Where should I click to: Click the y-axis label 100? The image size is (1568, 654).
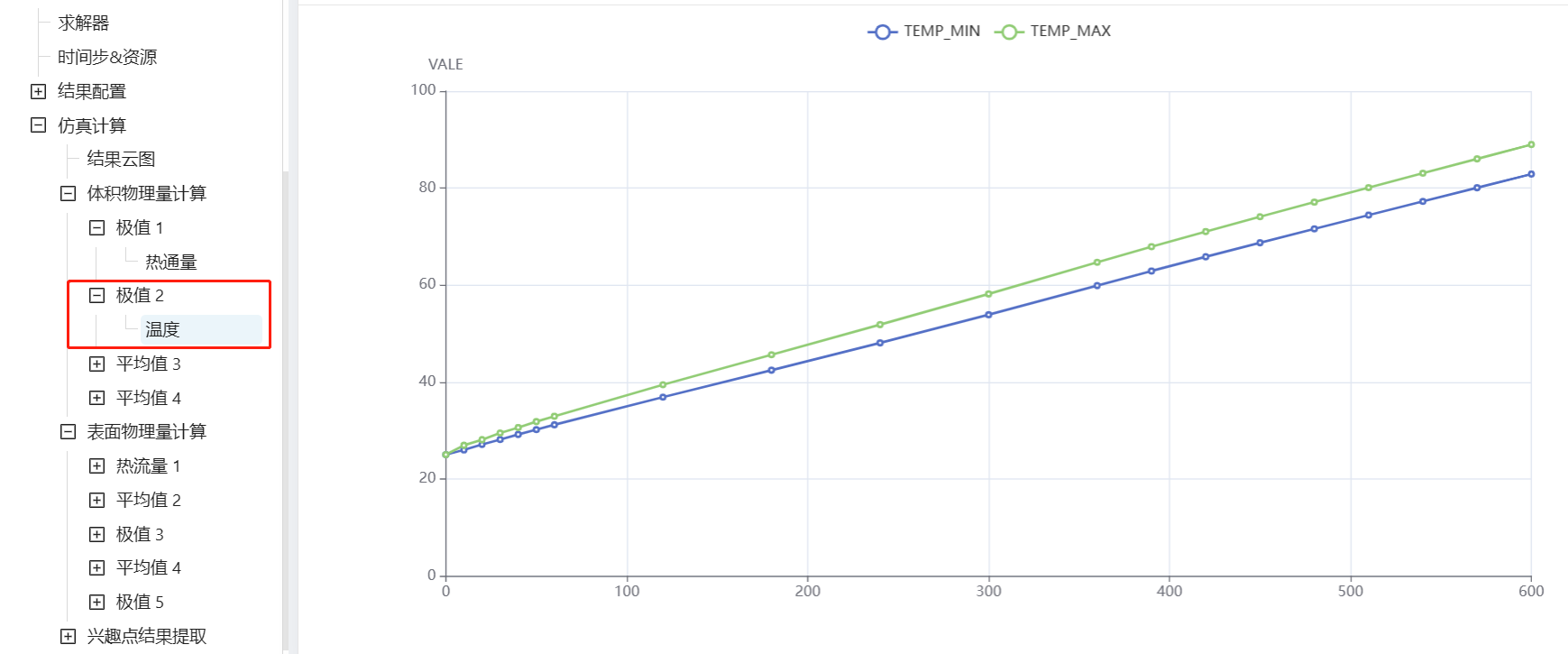[x=423, y=89]
